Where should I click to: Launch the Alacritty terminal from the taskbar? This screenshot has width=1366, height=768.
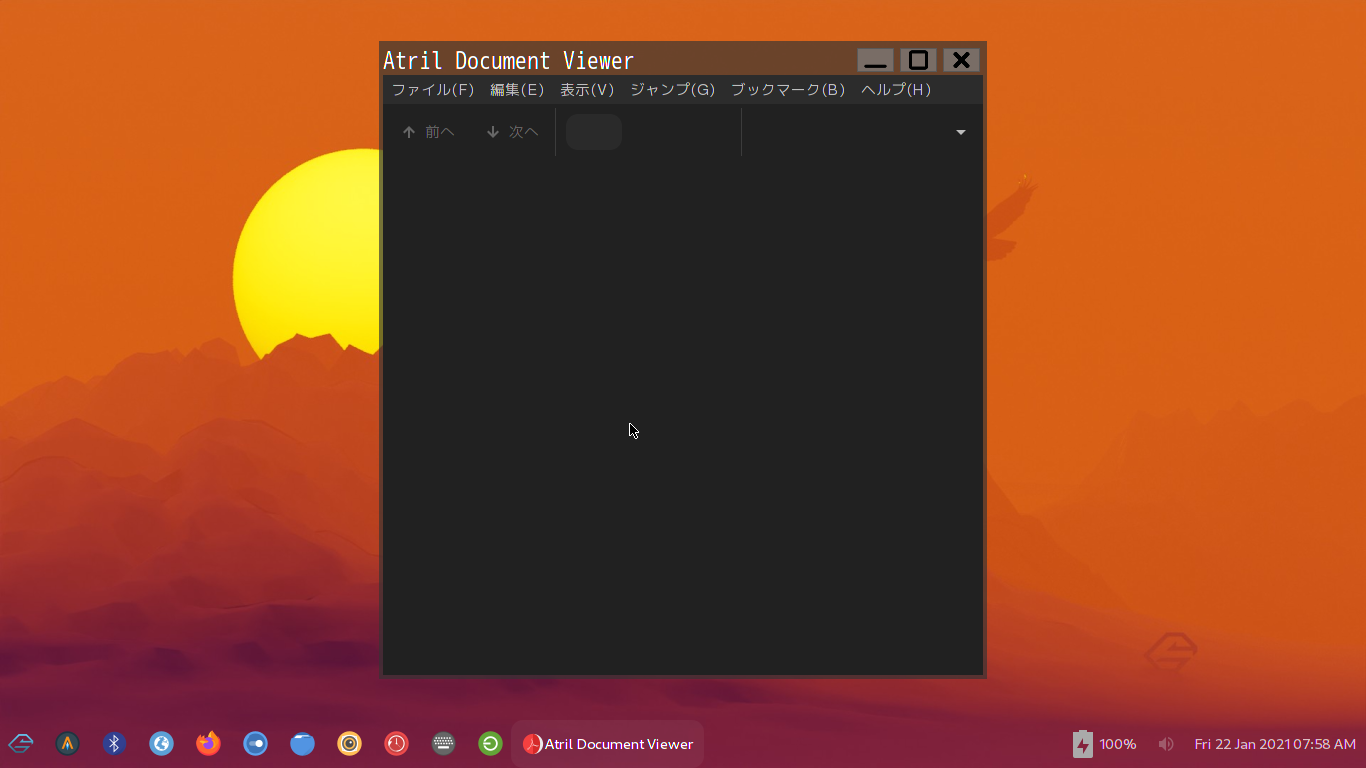coord(67,743)
